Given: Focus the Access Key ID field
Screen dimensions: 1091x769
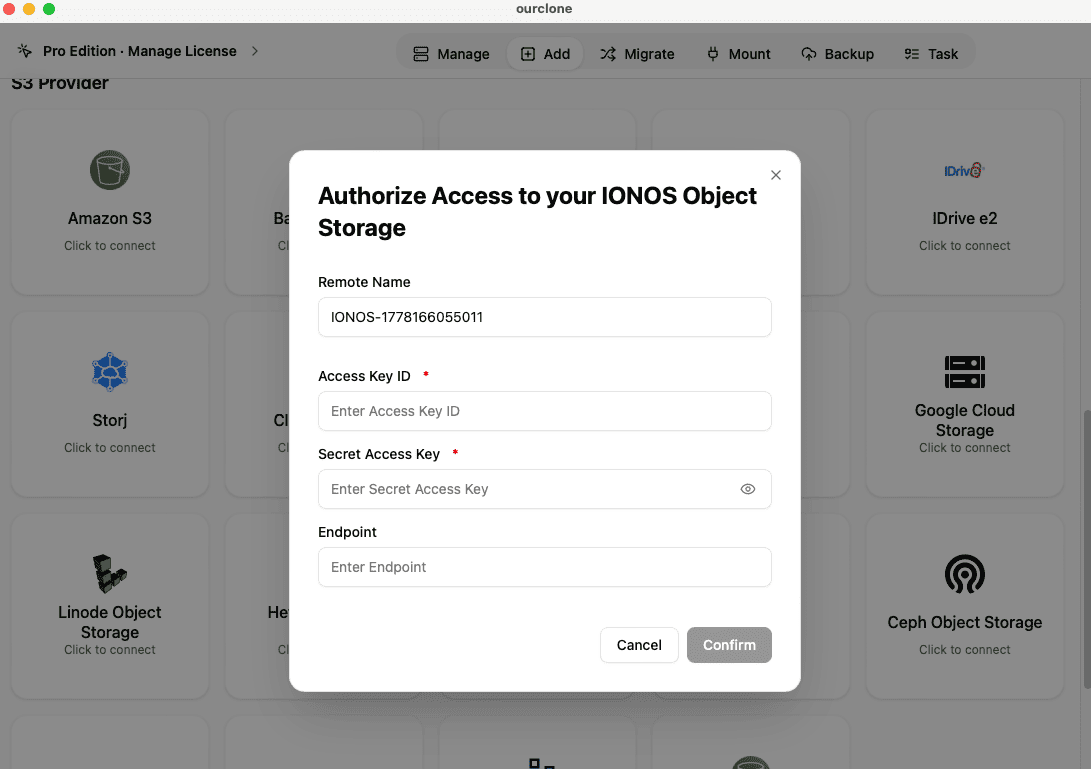Looking at the screenshot, I should point(544,411).
